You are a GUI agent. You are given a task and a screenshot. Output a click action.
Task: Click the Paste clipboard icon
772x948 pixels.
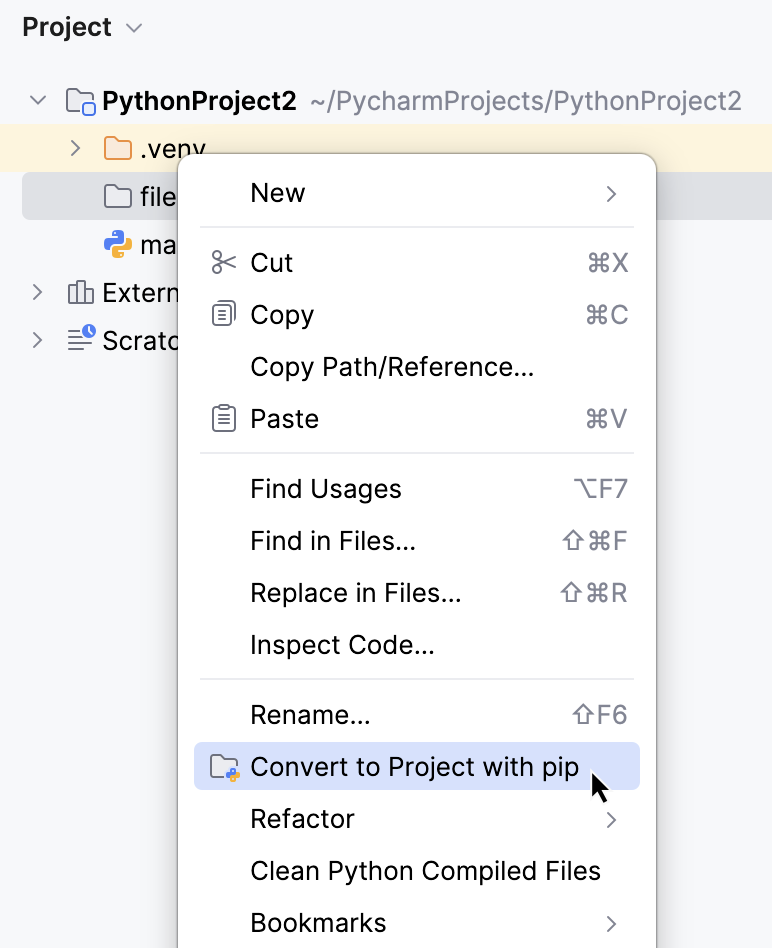click(x=224, y=418)
